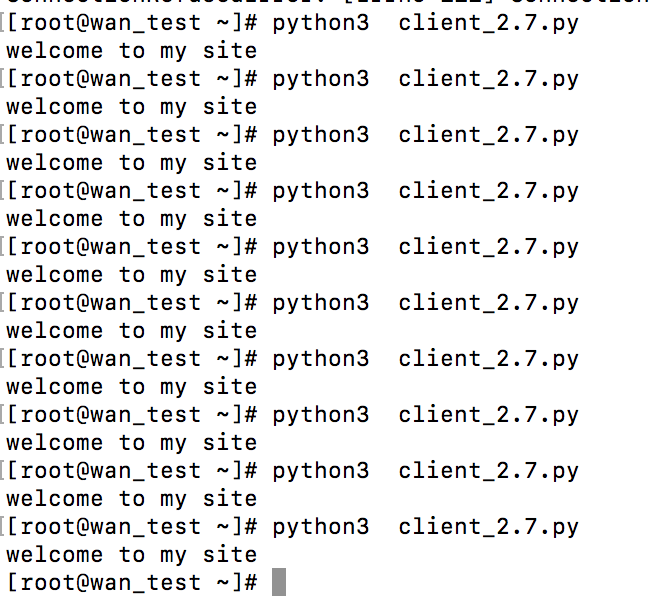This screenshot has width=662, height=600.
Task: Click the word "site" in the last output line
Action: (x=229, y=554)
